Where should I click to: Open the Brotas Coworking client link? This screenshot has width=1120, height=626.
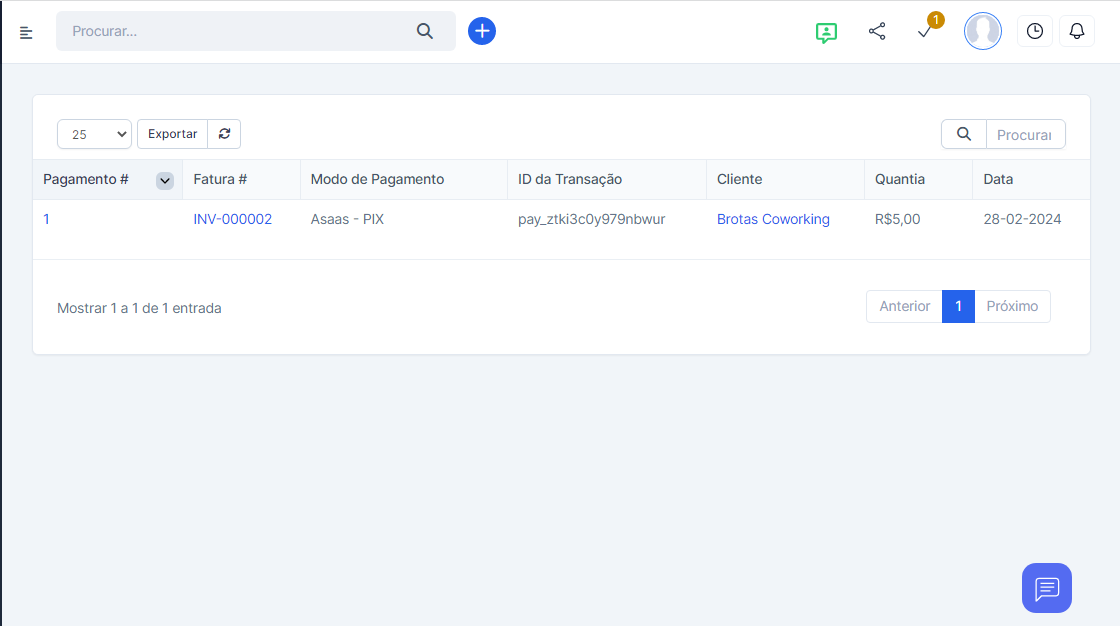click(x=773, y=219)
